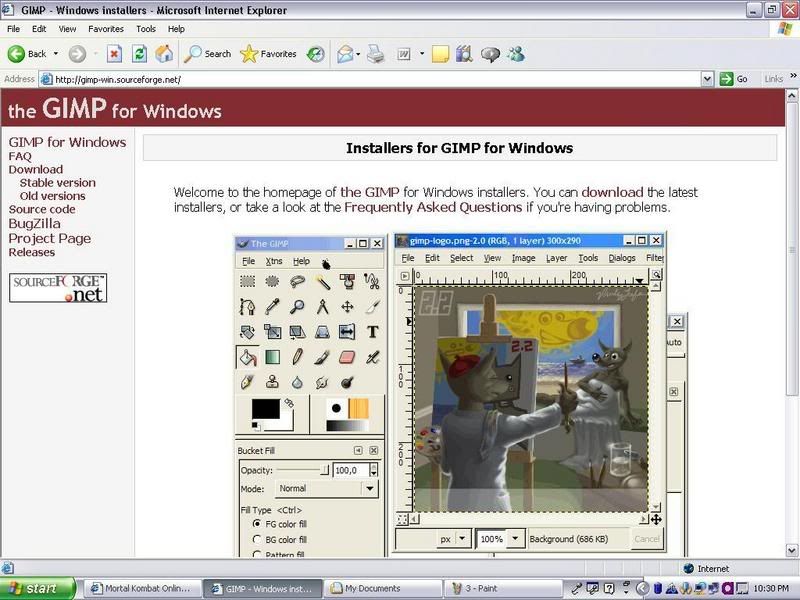Open the Mail button dropdown arrow
Viewport: 800px width, 600px height.
pyautogui.click(x=359, y=54)
